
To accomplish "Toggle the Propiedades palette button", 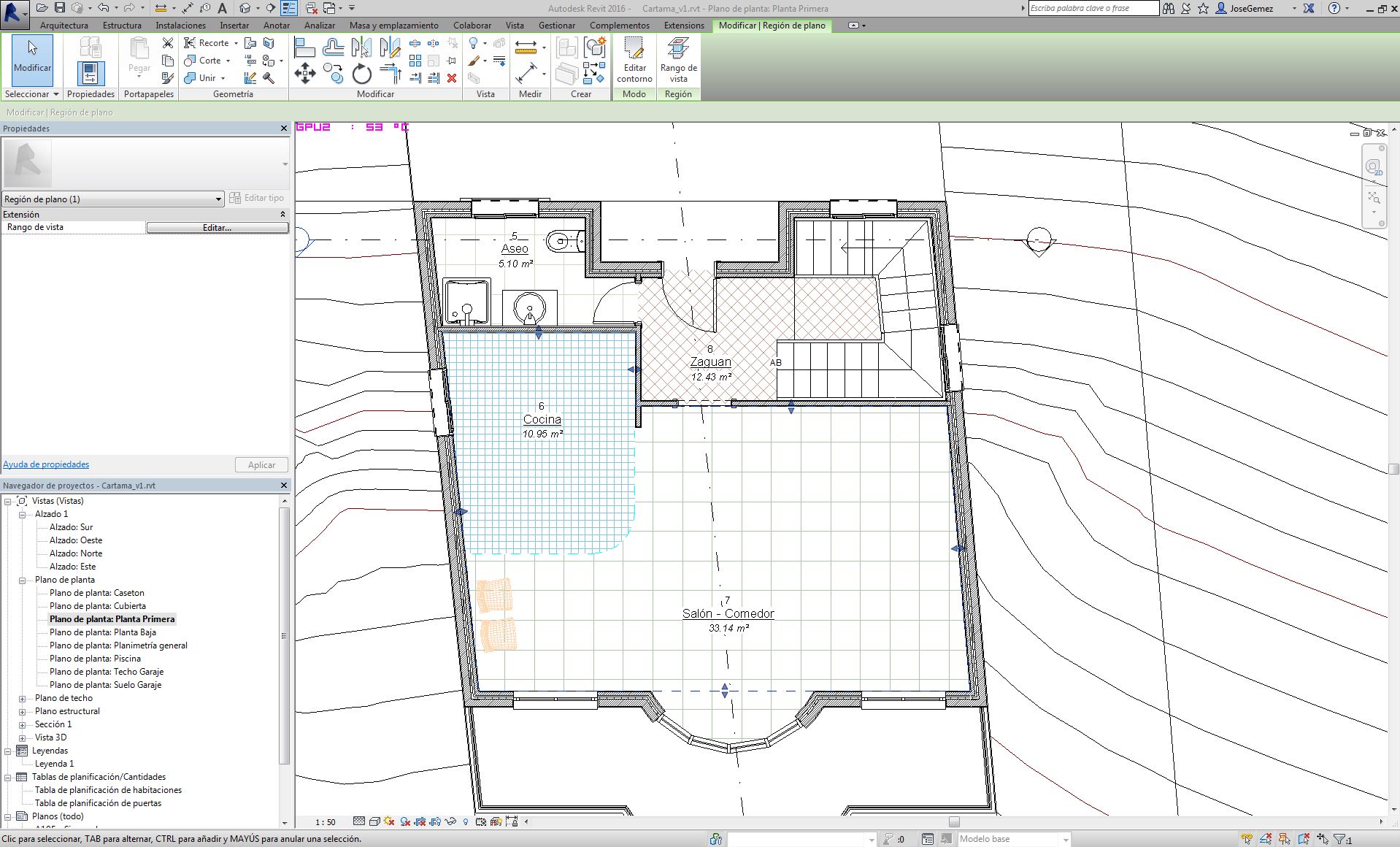I will click(91, 73).
